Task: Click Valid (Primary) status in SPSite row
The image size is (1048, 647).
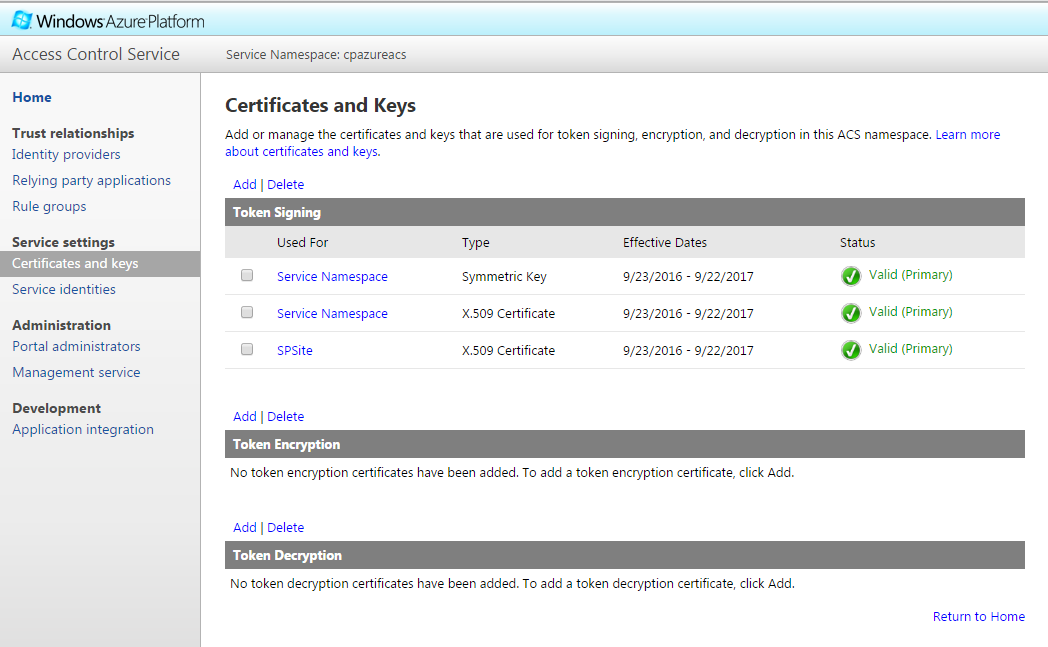Action: 910,348
